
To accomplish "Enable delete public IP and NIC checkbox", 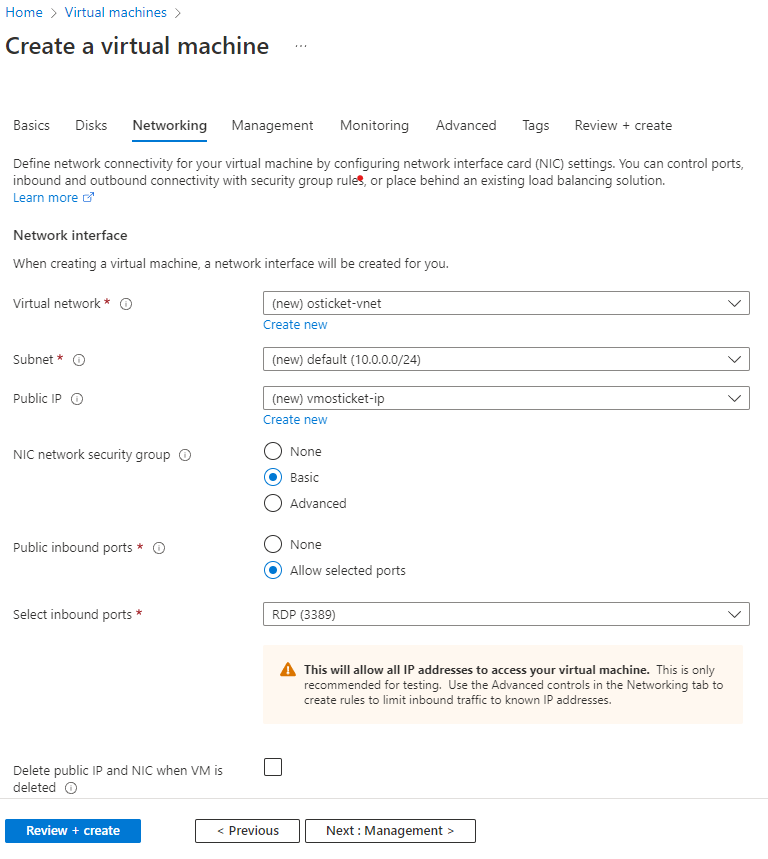I will tap(273, 767).
